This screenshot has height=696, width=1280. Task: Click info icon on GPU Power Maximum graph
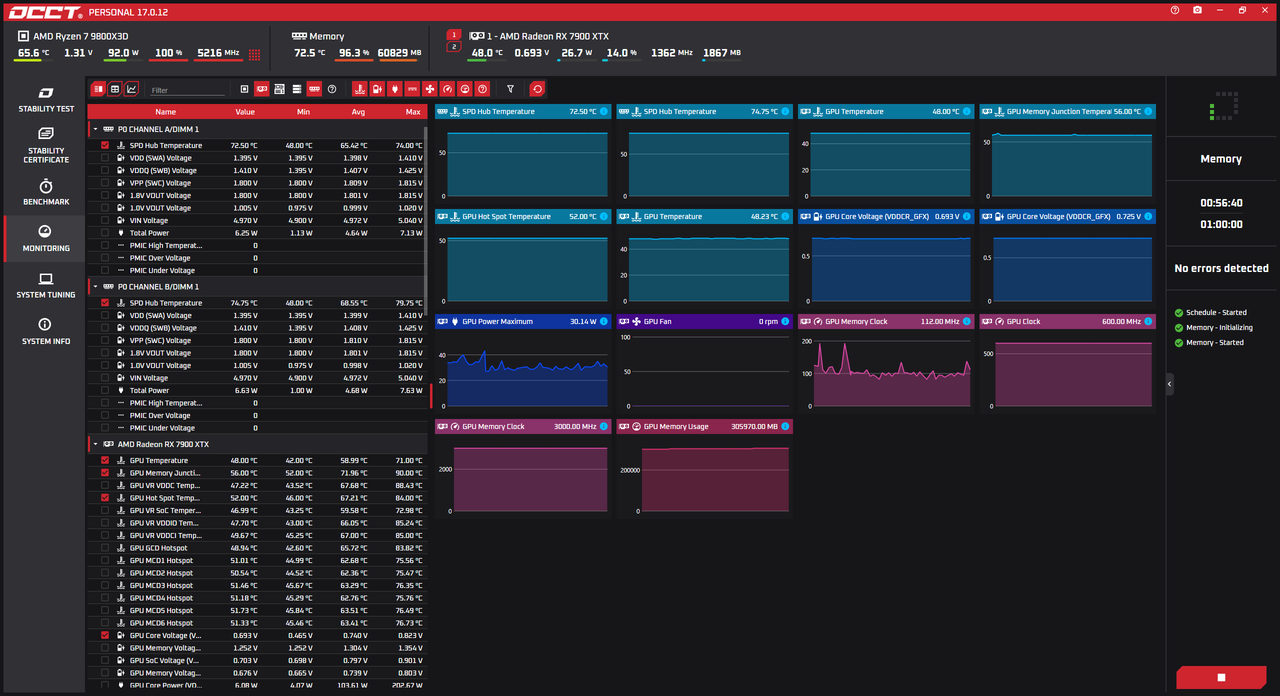point(604,322)
